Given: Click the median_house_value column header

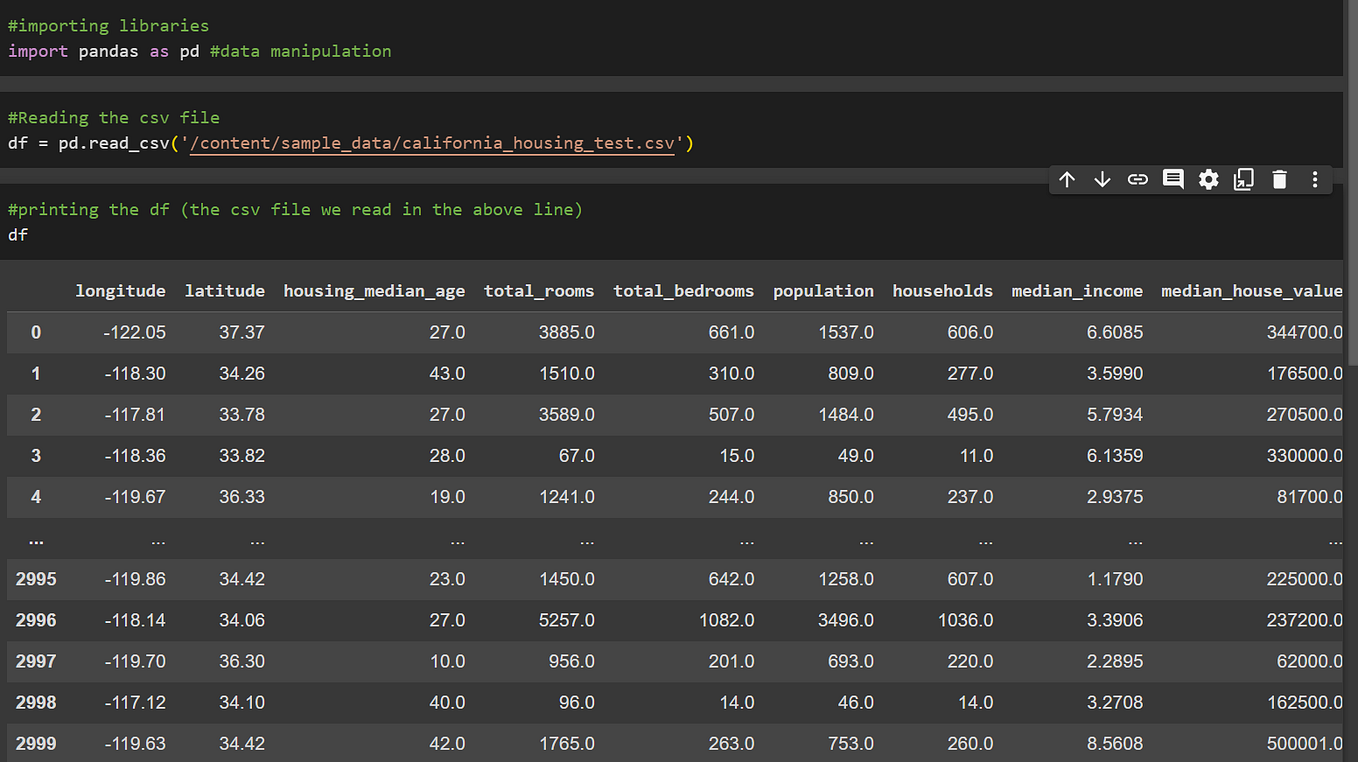Looking at the screenshot, I should [x=1251, y=291].
